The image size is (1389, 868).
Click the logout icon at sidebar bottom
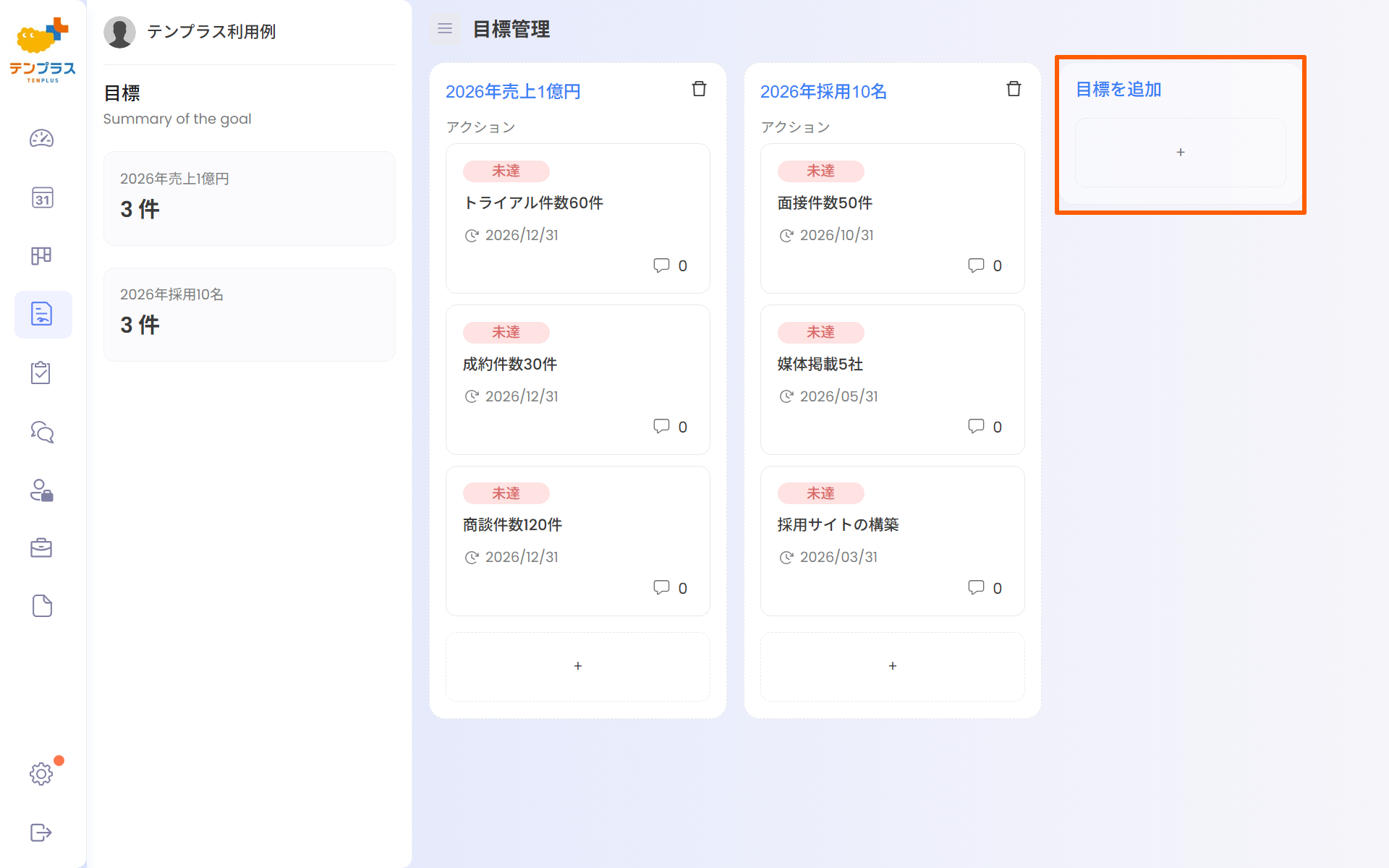click(x=41, y=833)
